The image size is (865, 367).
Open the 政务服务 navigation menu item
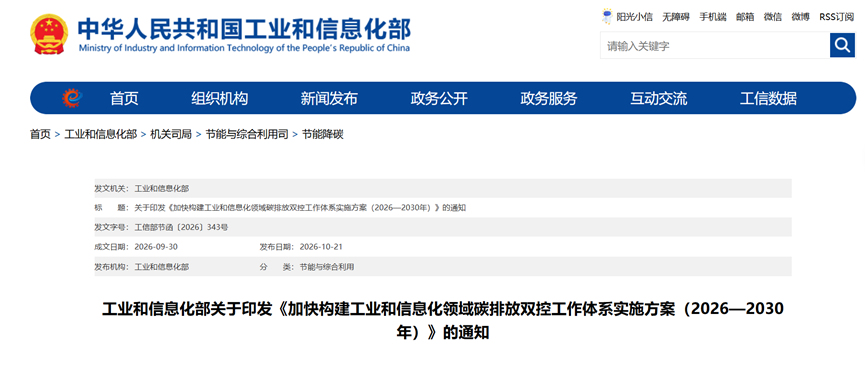(x=549, y=99)
